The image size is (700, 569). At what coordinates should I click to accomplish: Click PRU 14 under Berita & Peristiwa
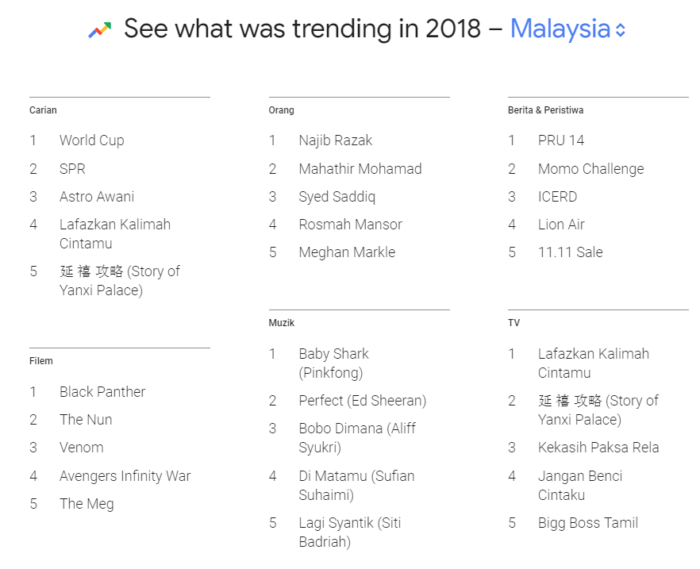561,140
